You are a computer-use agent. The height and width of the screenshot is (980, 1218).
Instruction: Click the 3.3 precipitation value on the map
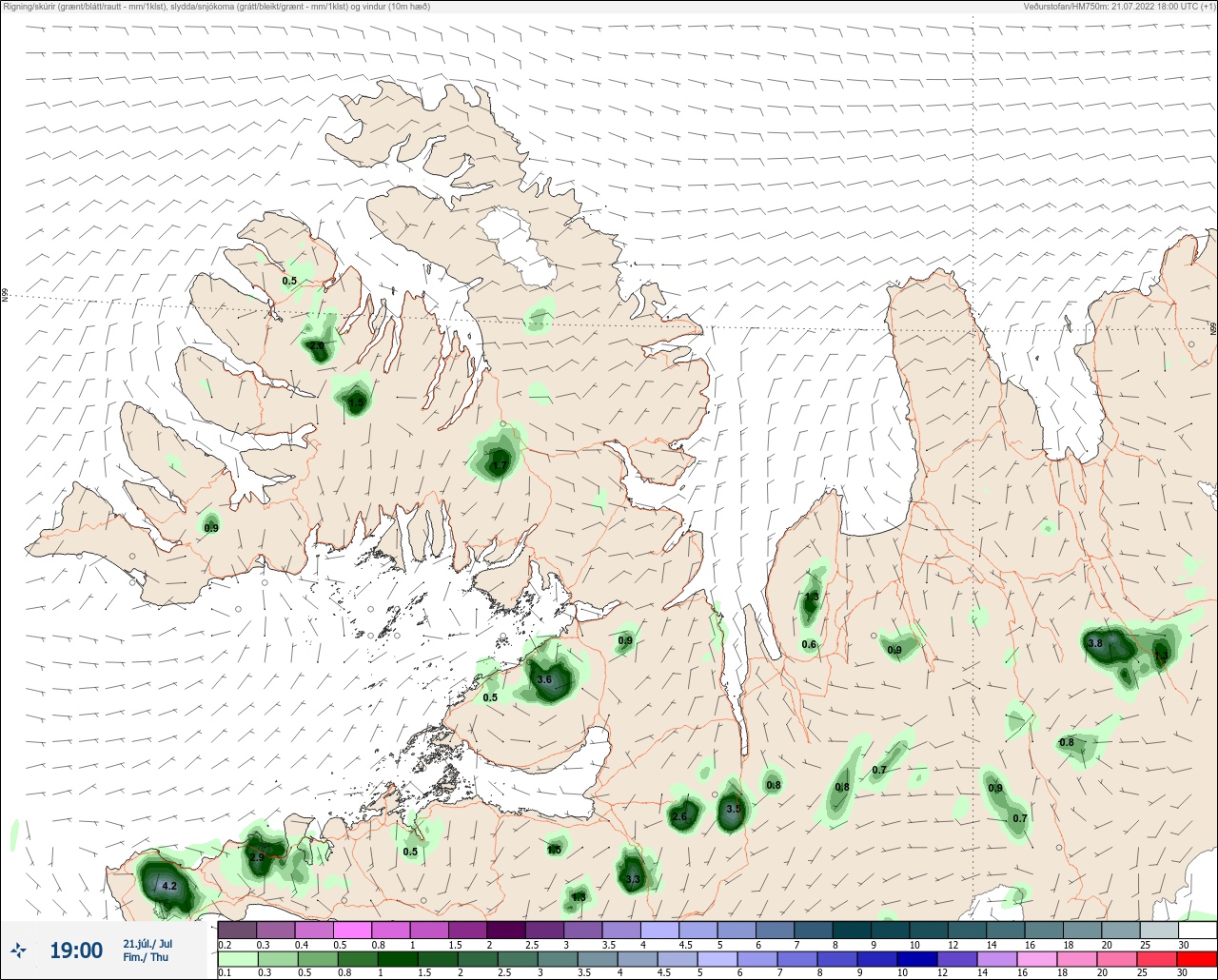tap(633, 879)
